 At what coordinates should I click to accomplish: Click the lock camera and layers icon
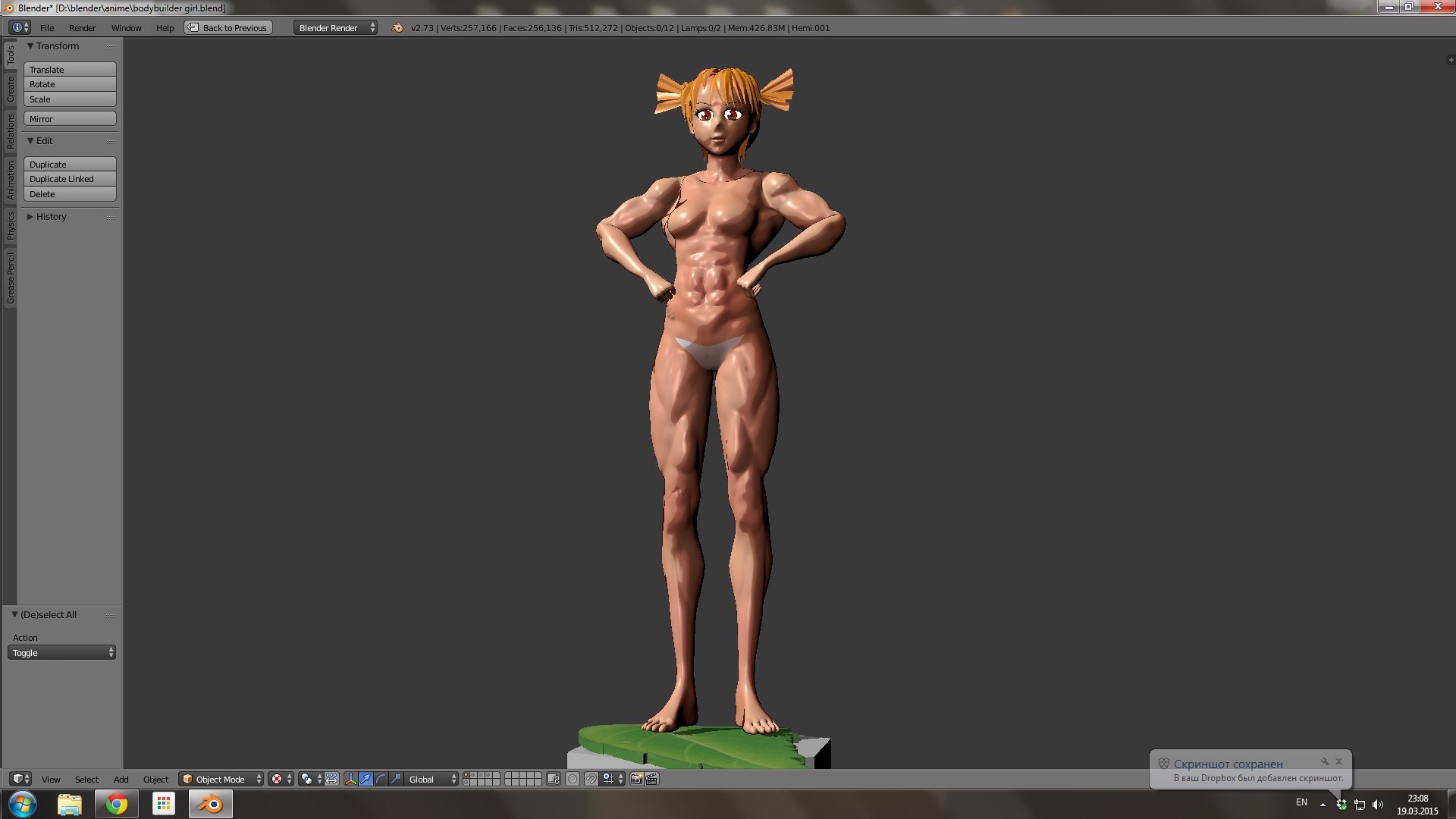tap(554, 779)
